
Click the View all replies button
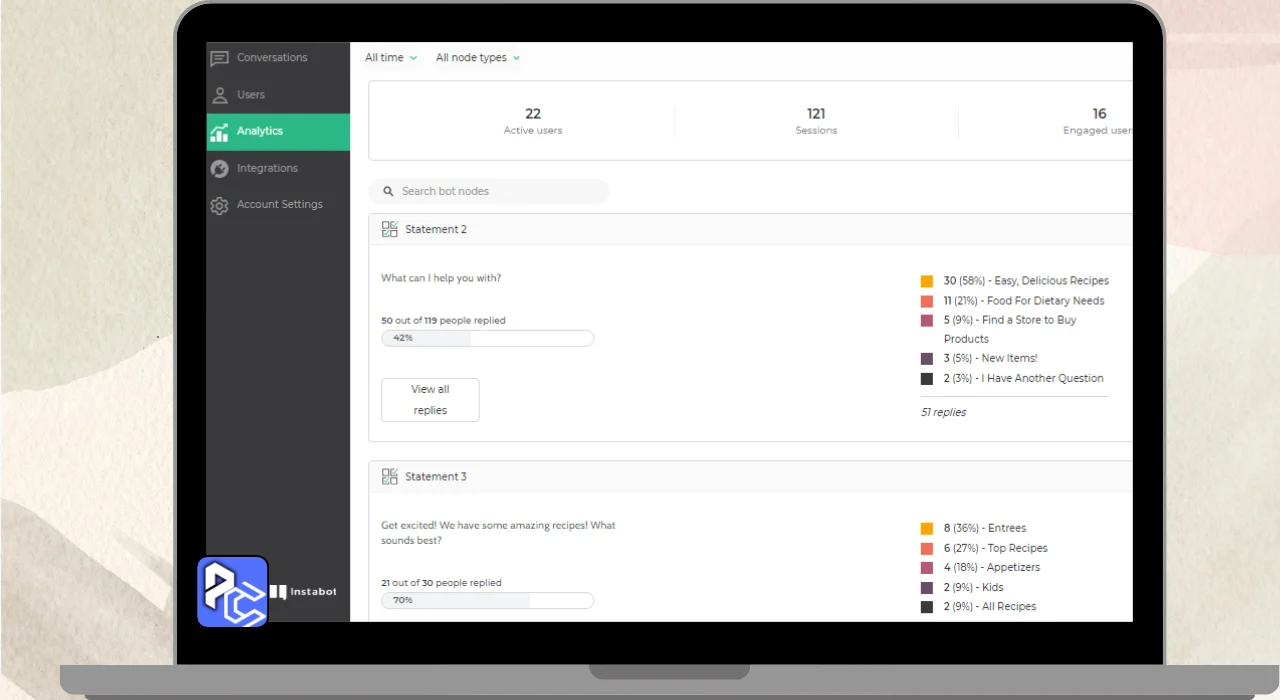[430, 400]
